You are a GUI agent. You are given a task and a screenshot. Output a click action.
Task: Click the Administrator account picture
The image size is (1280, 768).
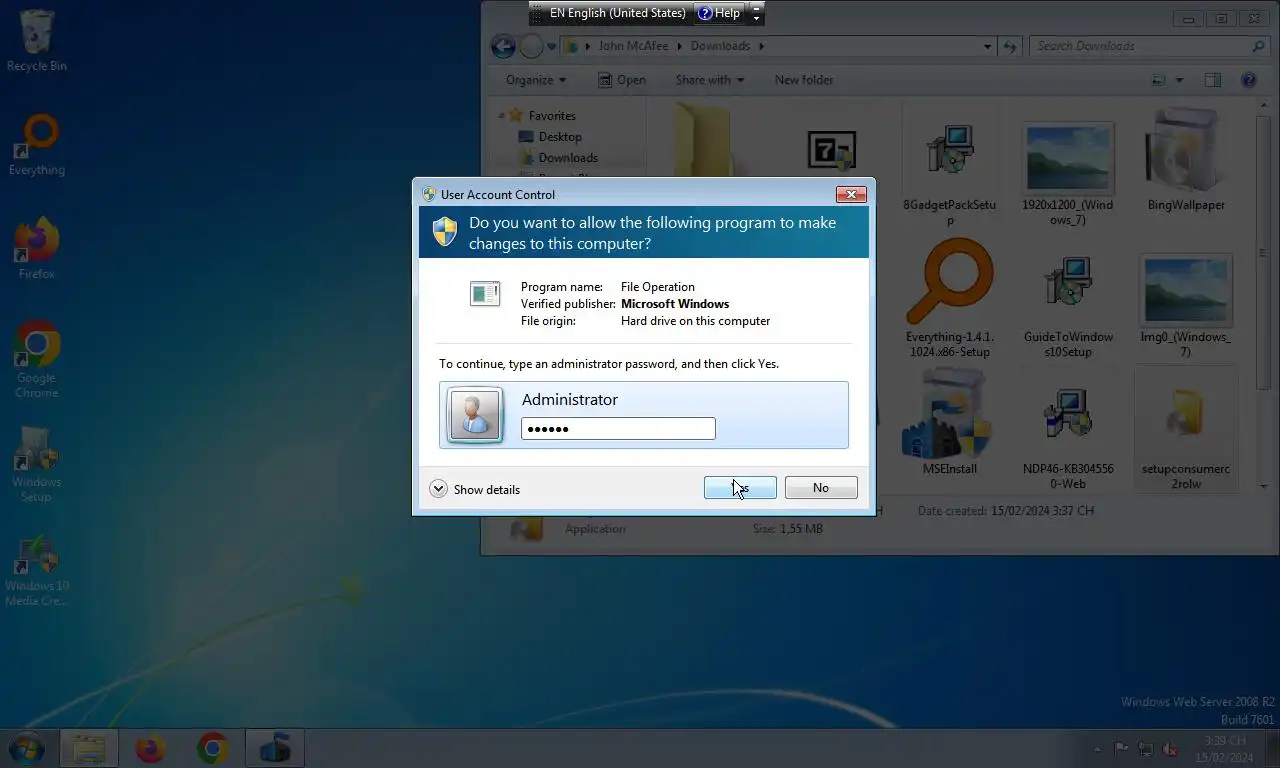[x=475, y=415]
